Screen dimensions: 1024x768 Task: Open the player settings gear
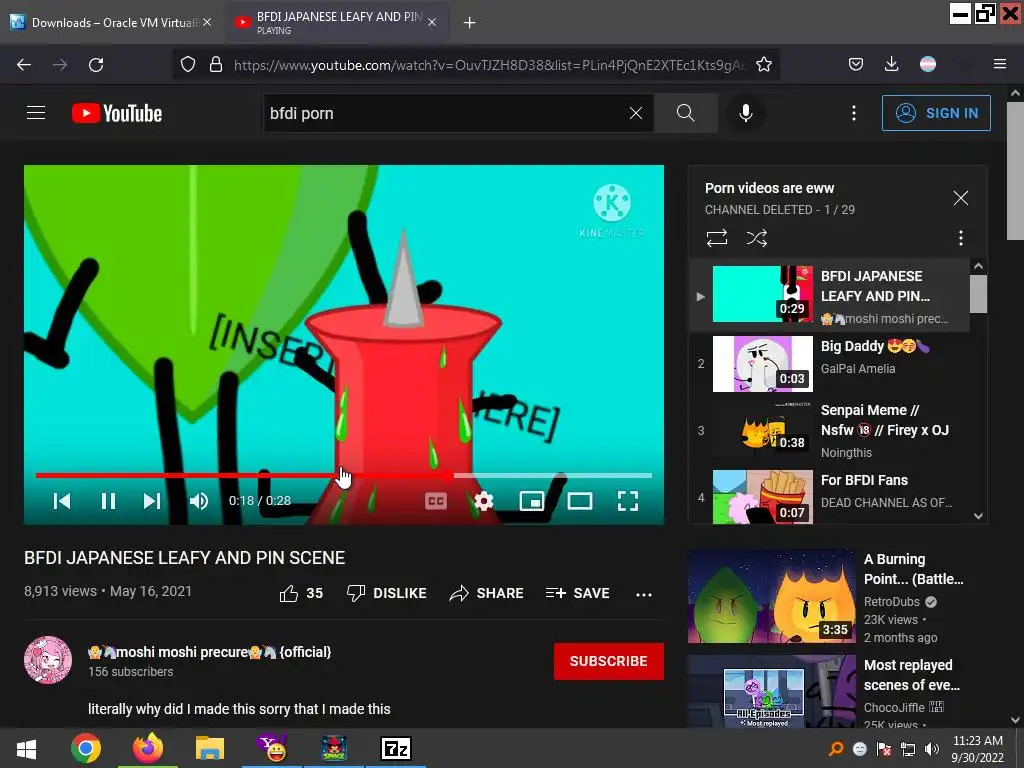[483, 501]
